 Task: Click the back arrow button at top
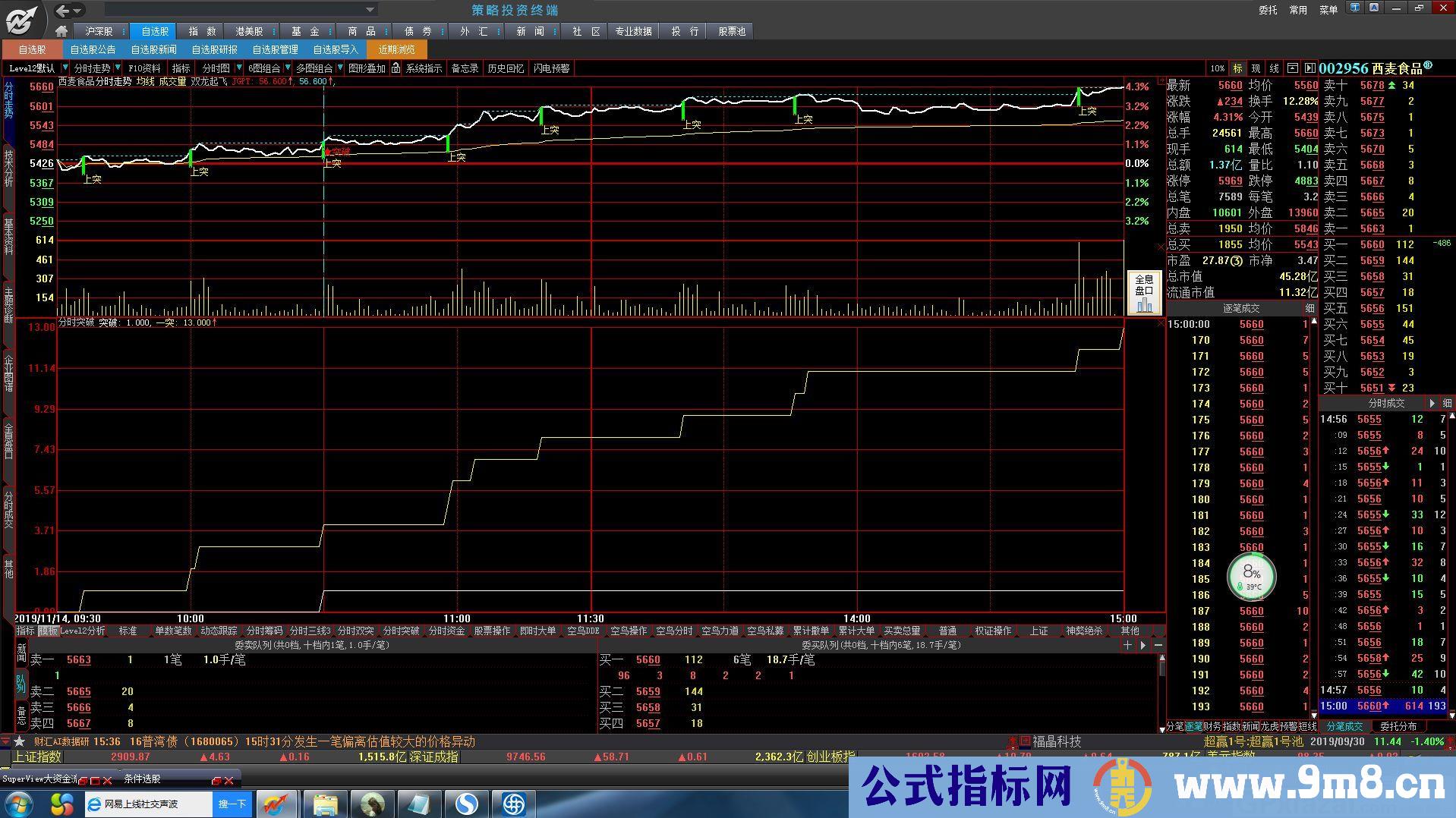(63, 11)
